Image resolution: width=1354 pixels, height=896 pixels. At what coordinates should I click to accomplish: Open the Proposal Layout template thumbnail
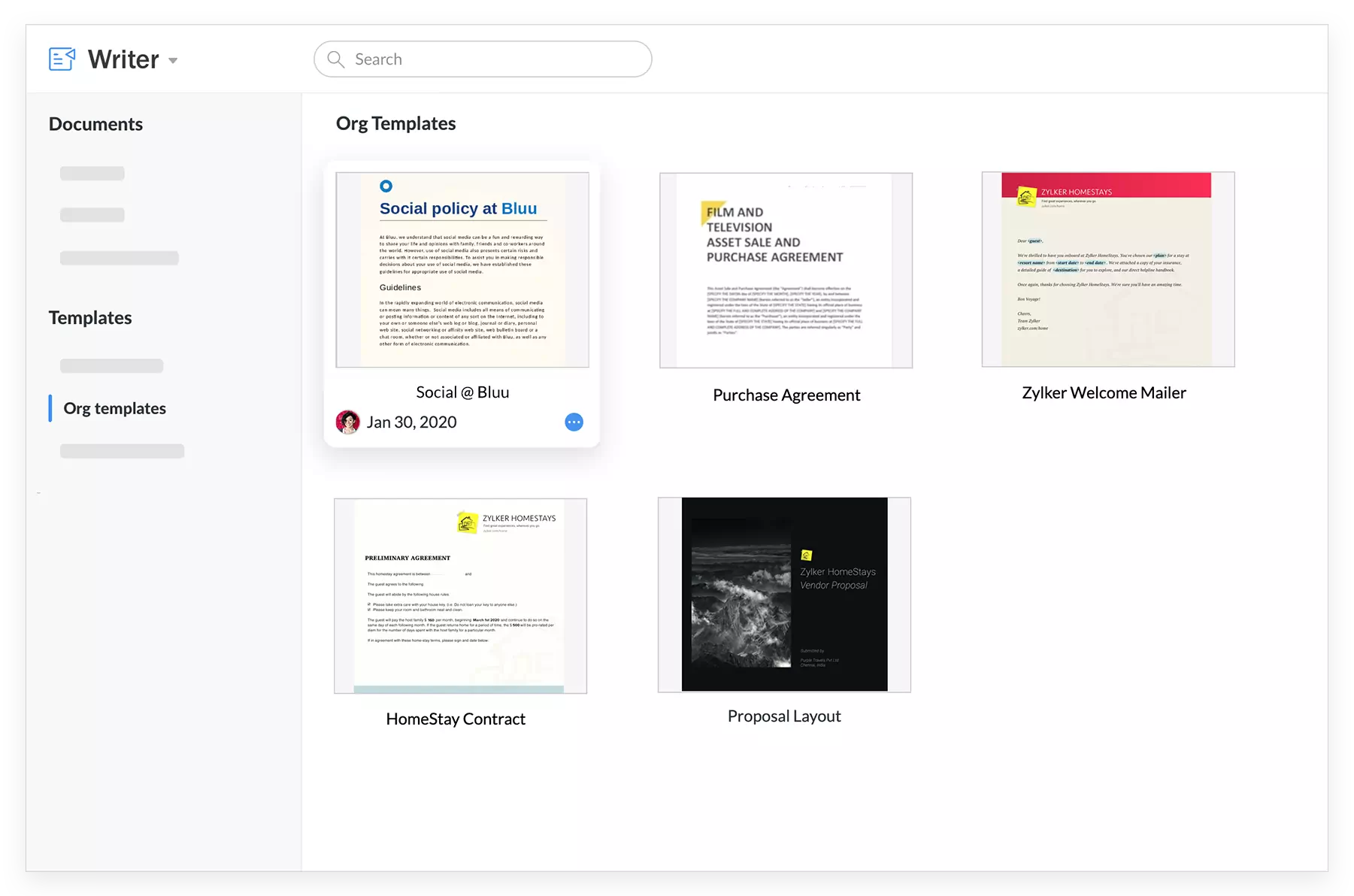pos(784,595)
